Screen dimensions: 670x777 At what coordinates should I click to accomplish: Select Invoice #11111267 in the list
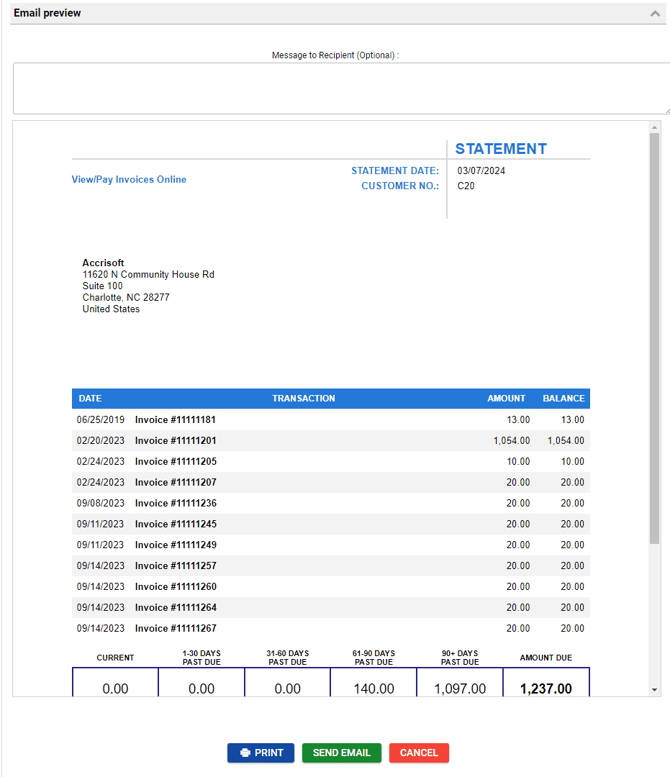pyautogui.click(x=175, y=628)
